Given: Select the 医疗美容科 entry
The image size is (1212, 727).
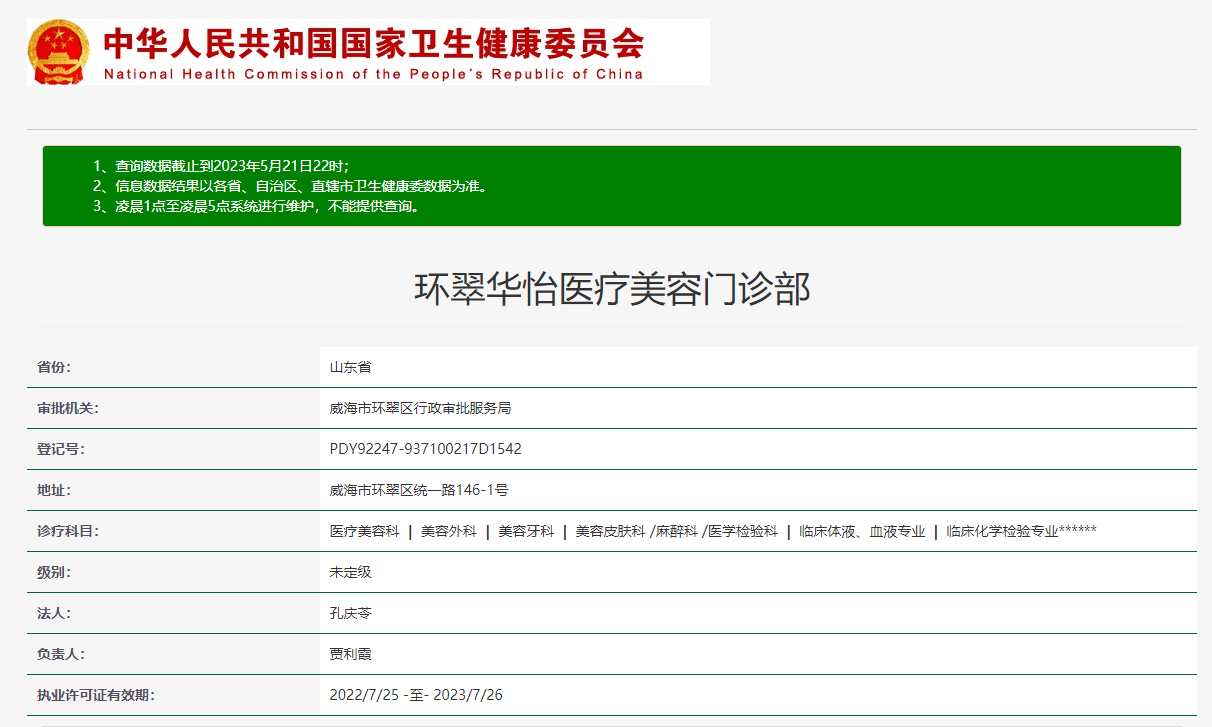Looking at the screenshot, I should coord(364,531).
